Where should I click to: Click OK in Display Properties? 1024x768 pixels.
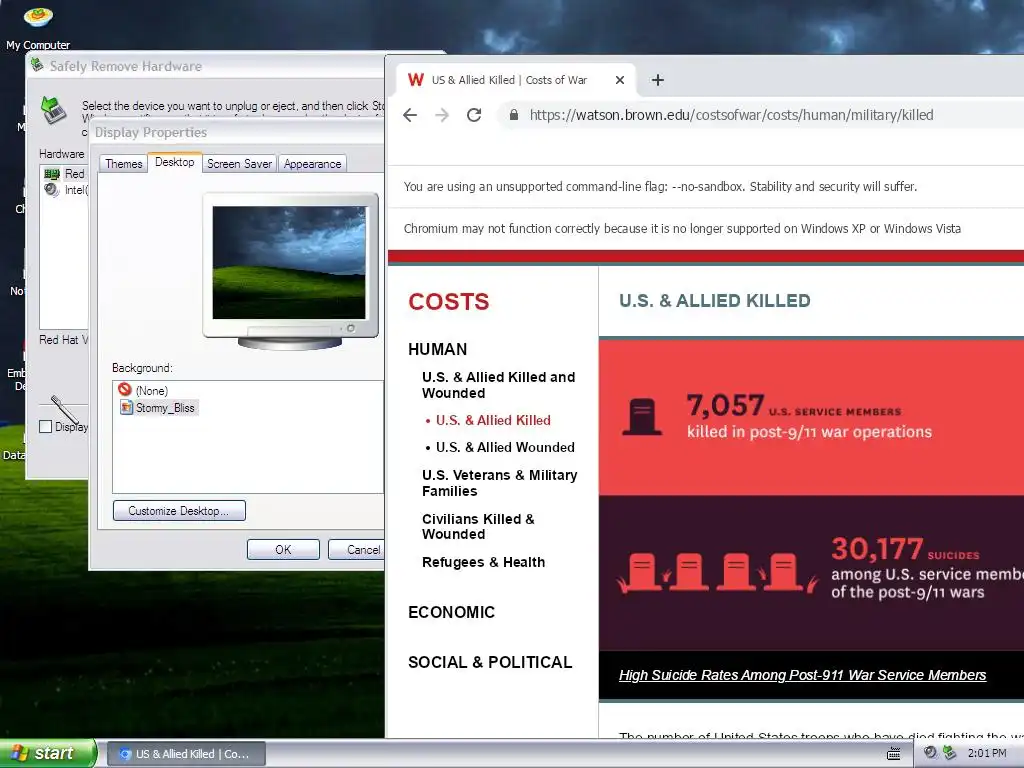[283, 549]
